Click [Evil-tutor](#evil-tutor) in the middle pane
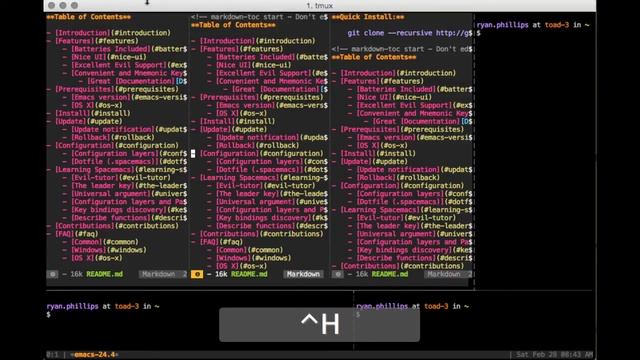 click(x=265, y=186)
